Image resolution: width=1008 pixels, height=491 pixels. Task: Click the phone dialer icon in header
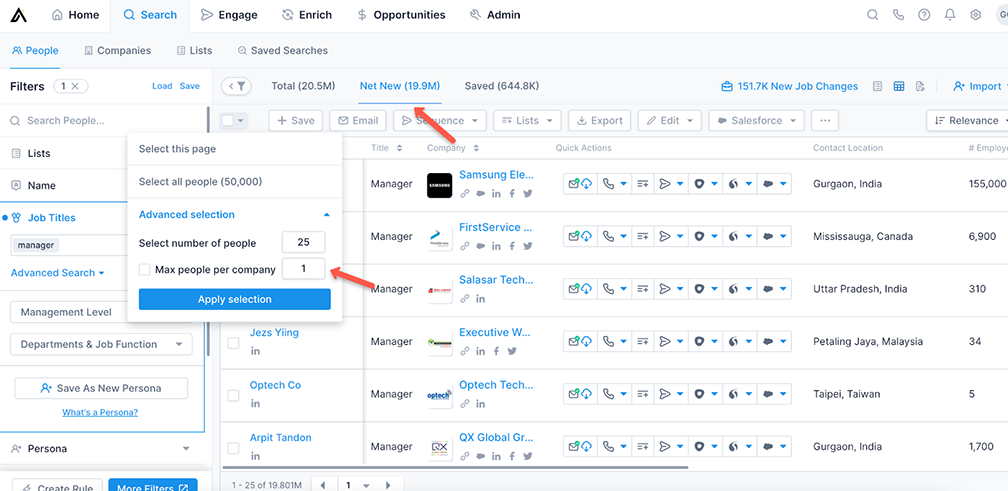[x=898, y=15]
